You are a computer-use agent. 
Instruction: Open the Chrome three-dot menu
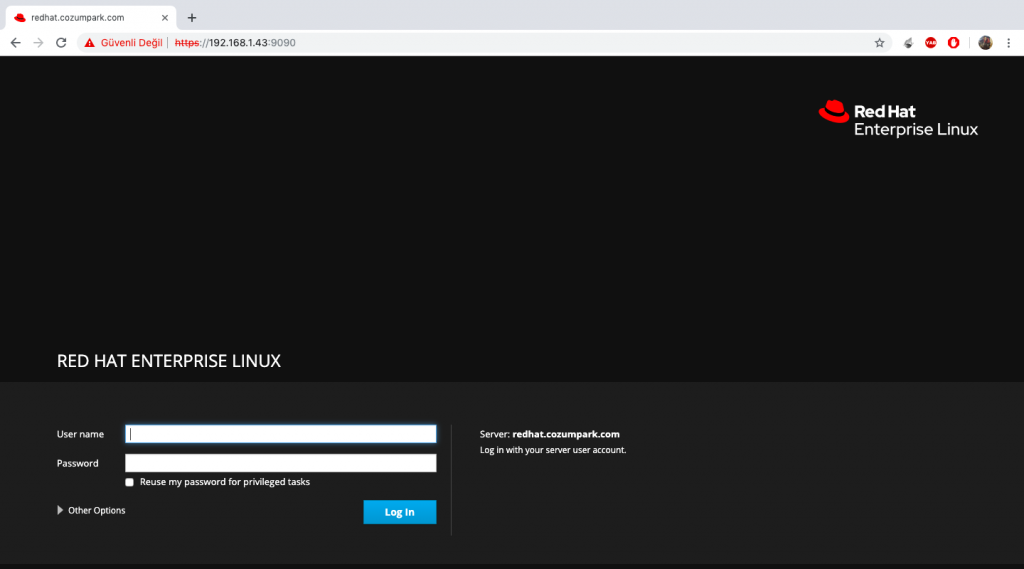1008,42
